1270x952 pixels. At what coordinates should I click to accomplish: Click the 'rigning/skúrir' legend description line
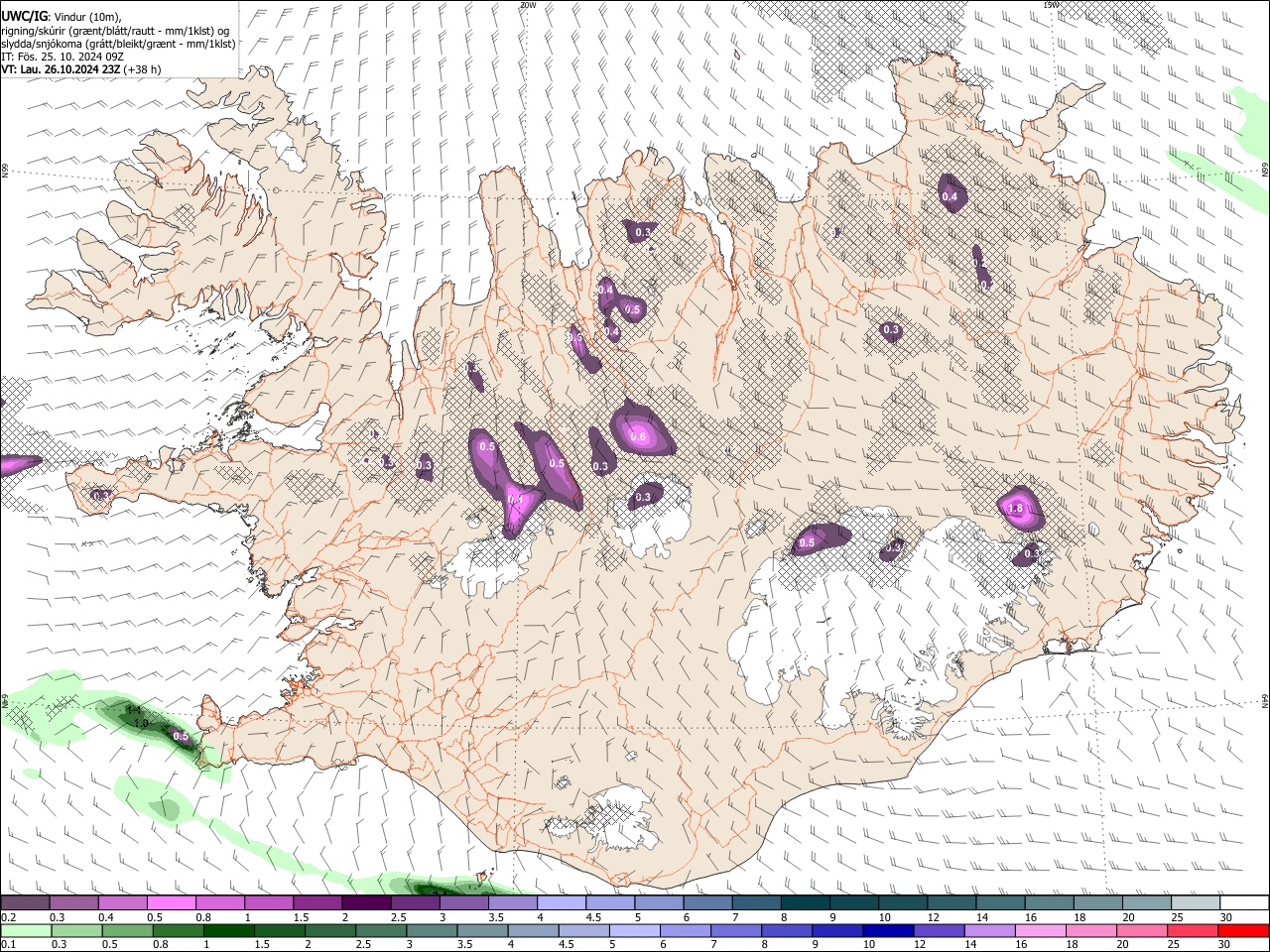click(115, 31)
